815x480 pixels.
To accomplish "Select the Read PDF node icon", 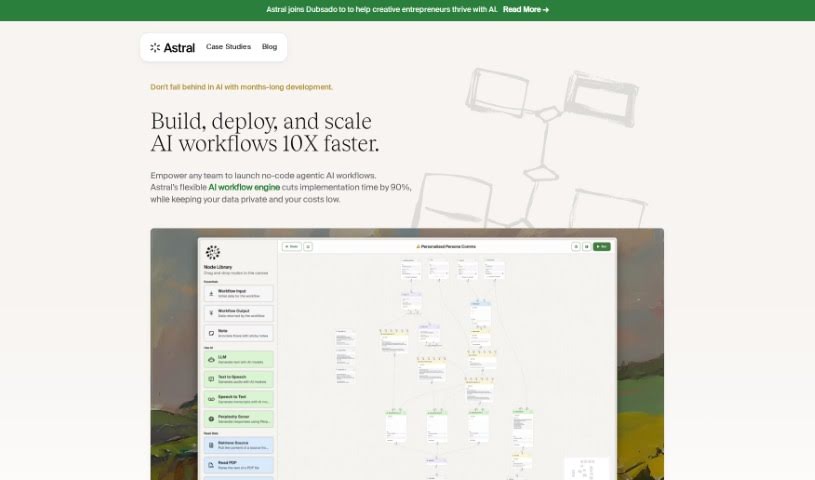I will [x=211, y=465].
